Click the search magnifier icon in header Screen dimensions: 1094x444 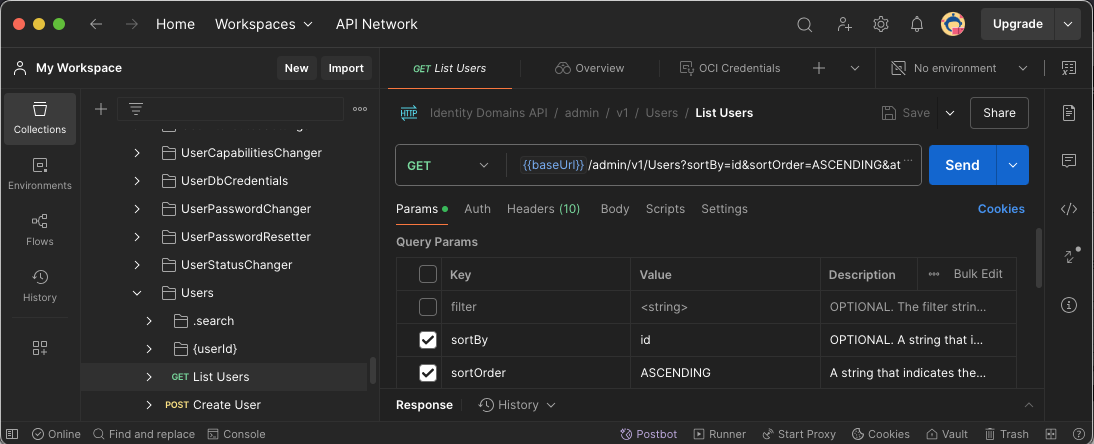805,24
